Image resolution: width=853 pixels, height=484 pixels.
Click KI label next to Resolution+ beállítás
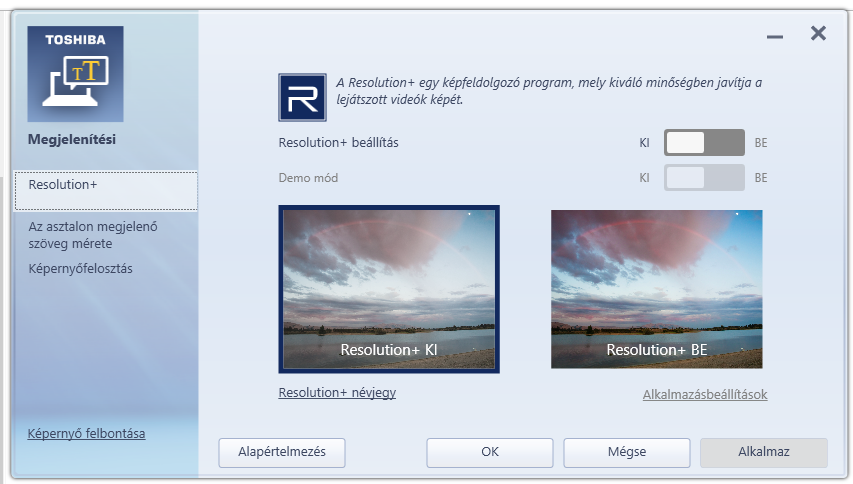click(645, 143)
